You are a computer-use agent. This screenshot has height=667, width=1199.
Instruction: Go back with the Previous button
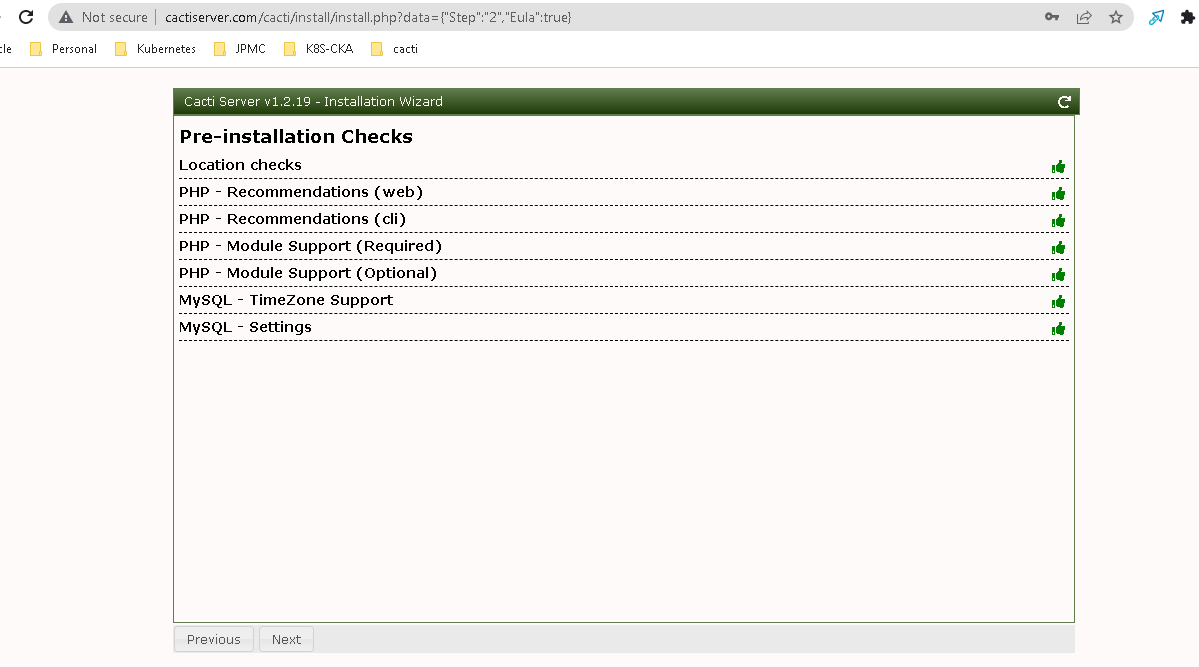coord(213,639)
